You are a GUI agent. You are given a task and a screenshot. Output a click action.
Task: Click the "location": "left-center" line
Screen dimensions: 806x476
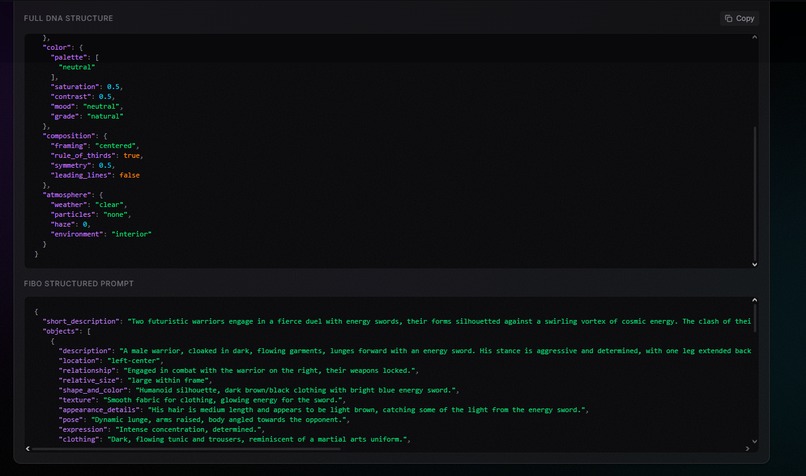coord(111,360)
